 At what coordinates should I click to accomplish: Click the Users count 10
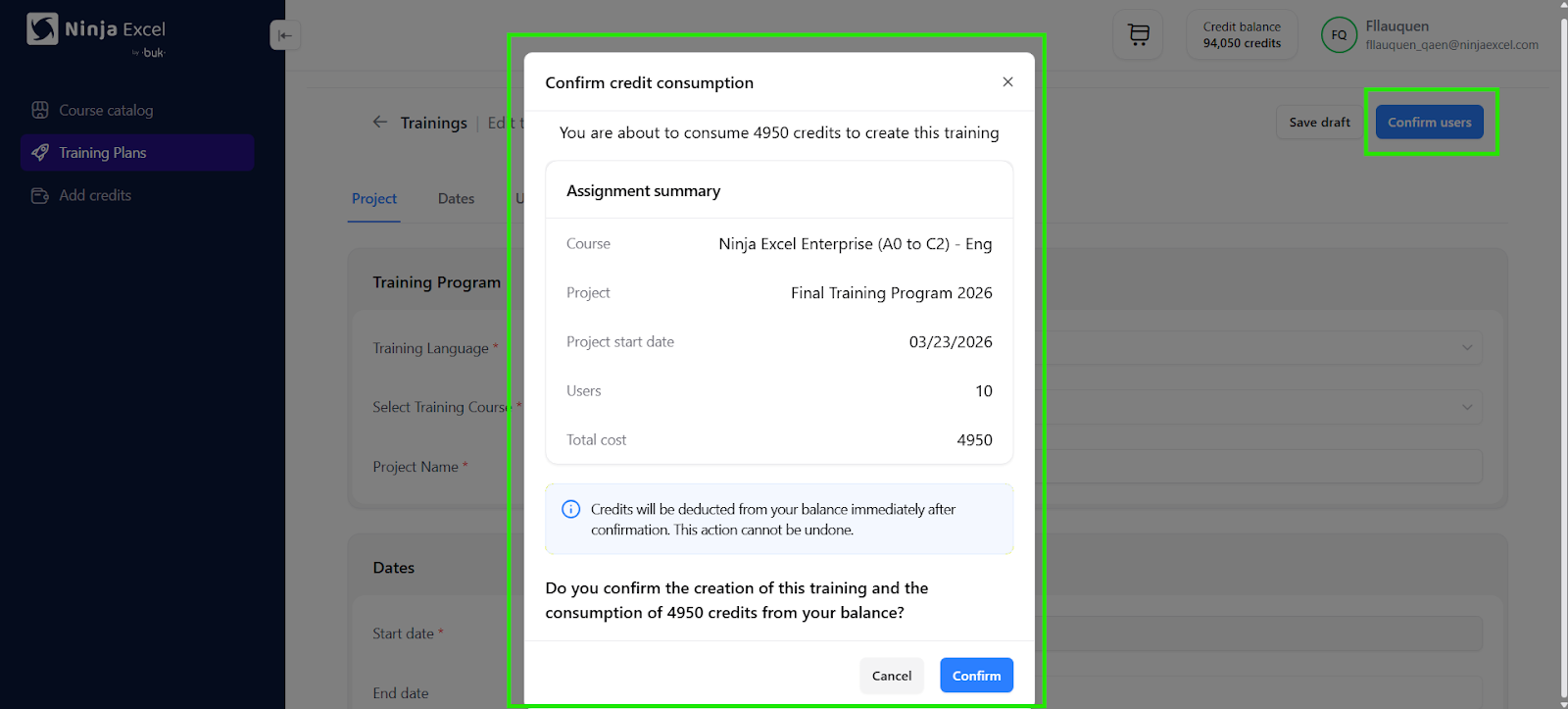(x=984, y=391)
